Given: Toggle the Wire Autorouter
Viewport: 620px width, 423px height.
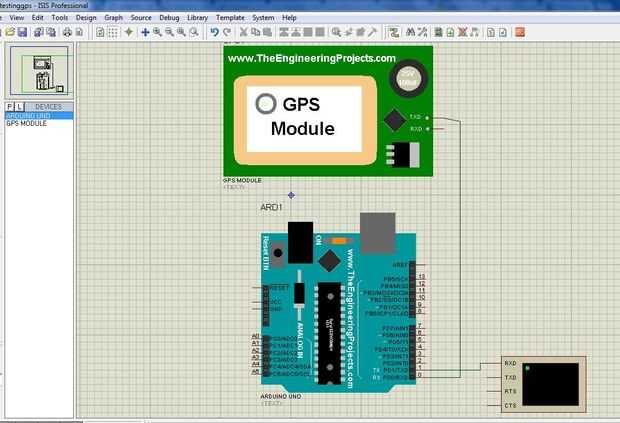Looking at the screenshot, I should [x=393, y=32].
